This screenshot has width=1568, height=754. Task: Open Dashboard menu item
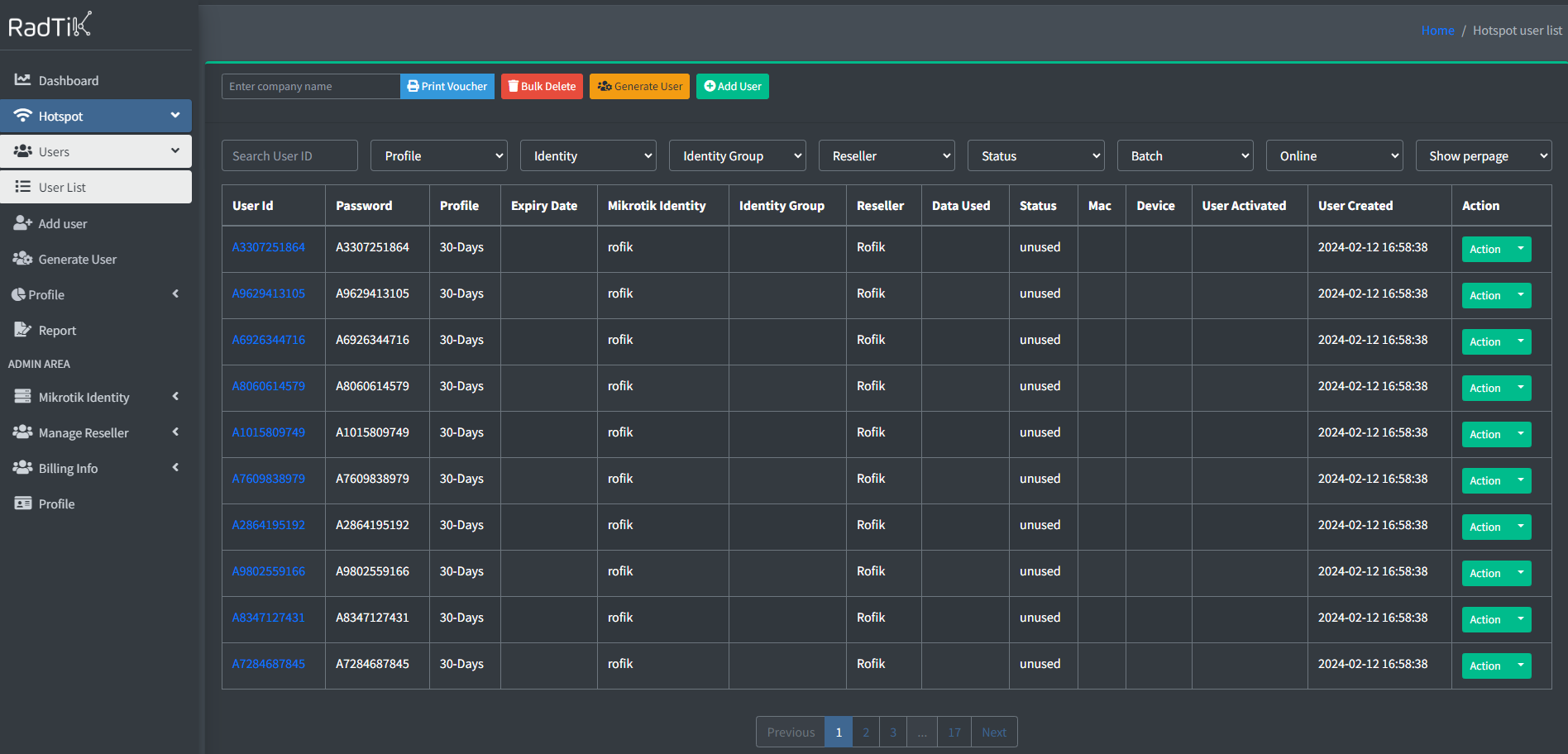[x=96, y=80]
